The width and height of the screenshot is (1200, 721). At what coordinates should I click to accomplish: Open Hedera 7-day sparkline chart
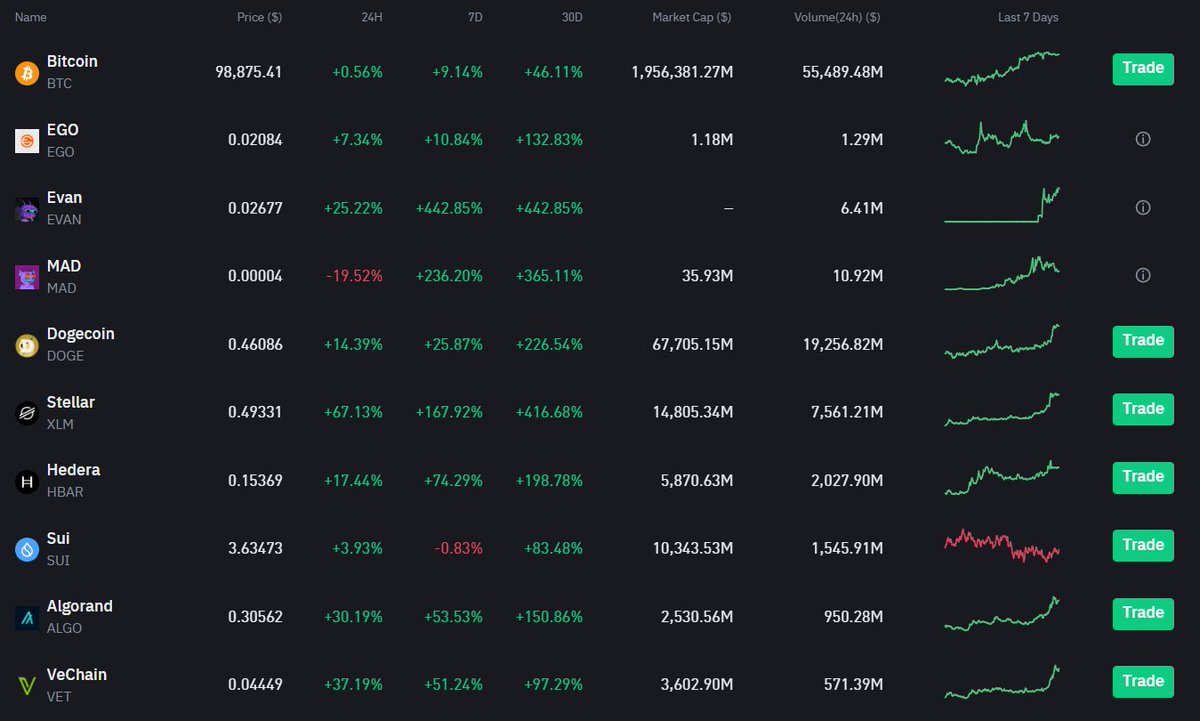pyautogui.click(x=1002, y=478)
